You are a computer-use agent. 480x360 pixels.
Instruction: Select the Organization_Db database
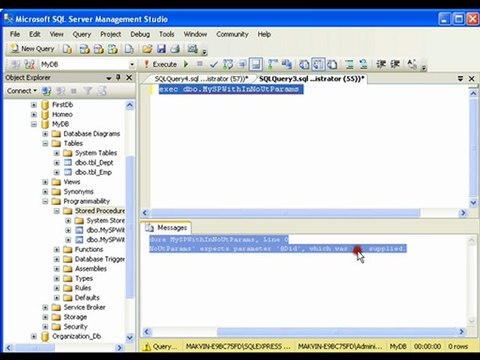pyautogui.click(x=77, y=336)
